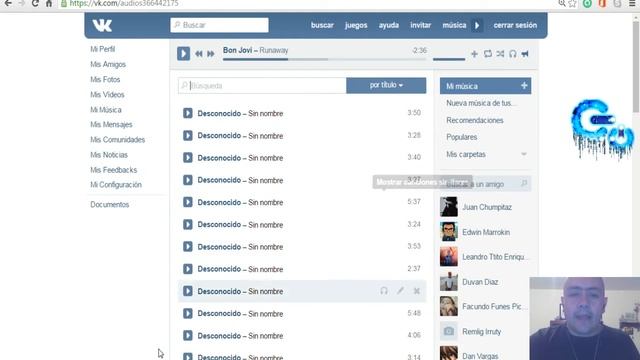640x360 pixels.
Task: Open 'música' in the top menu
Action: point(454,25)
